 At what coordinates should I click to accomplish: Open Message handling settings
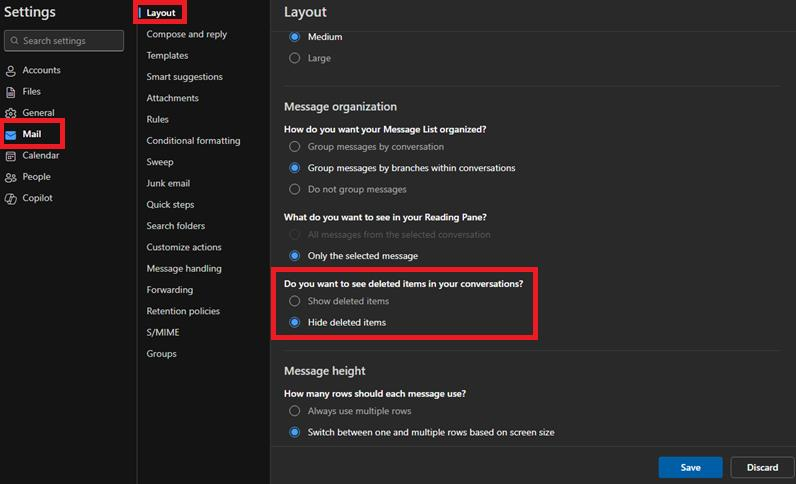184,269
